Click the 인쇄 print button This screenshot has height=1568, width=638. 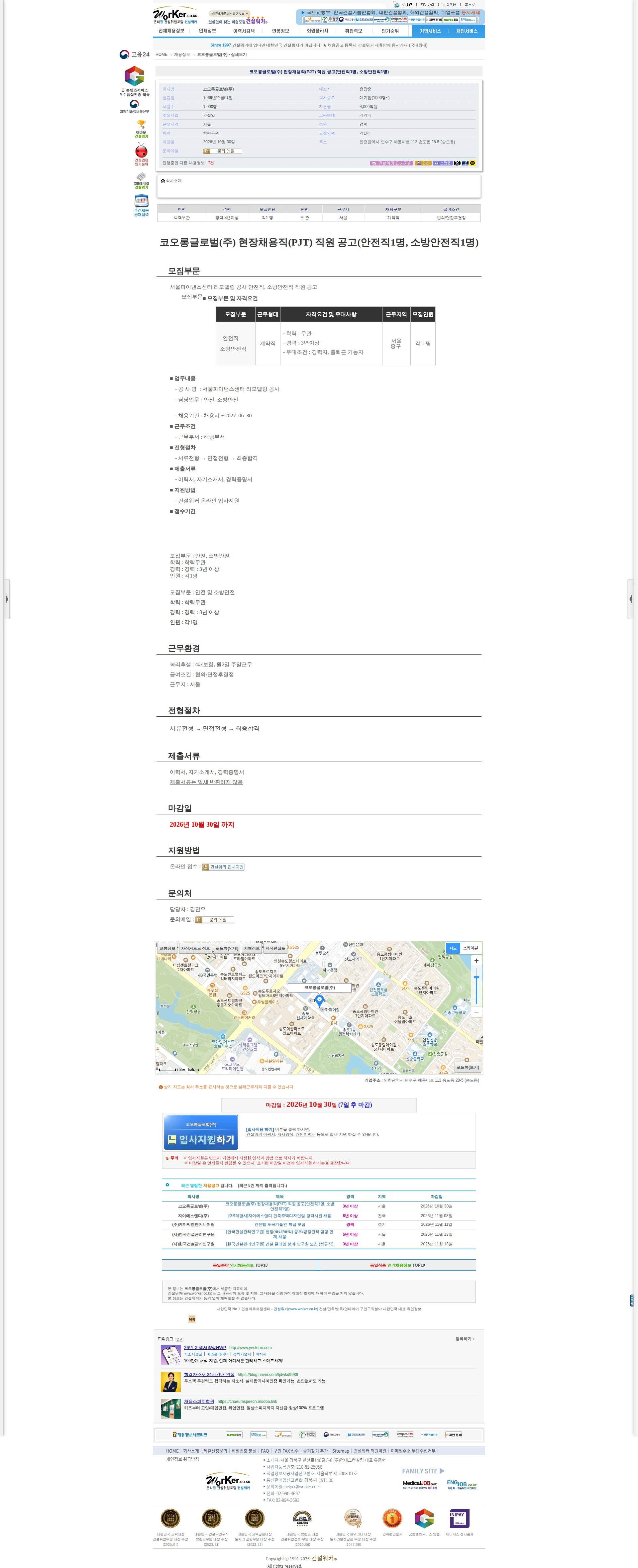pyautogui.click(x=423, y=163)
